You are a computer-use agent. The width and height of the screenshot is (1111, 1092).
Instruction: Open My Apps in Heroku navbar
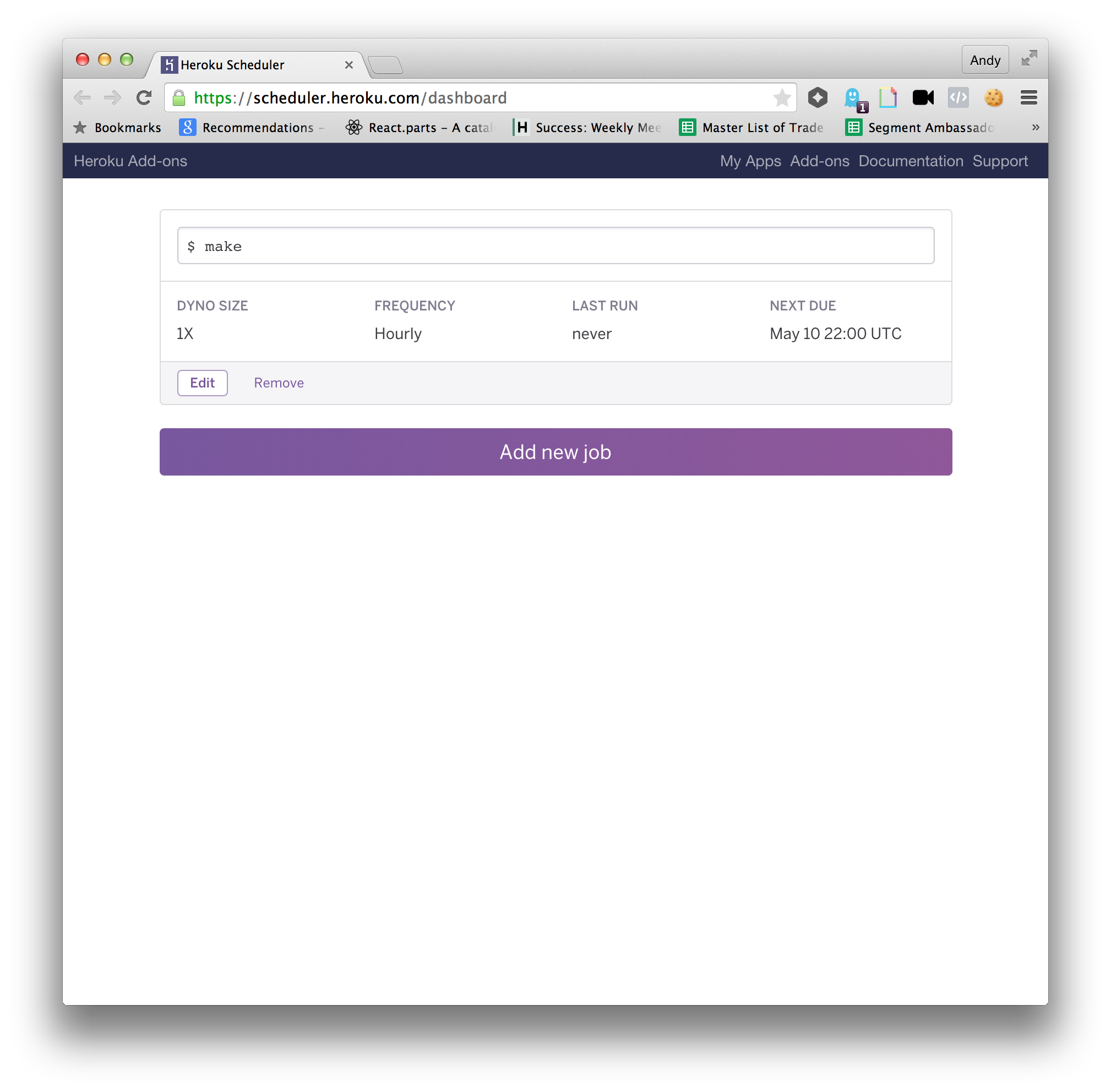tap(750, 161)
